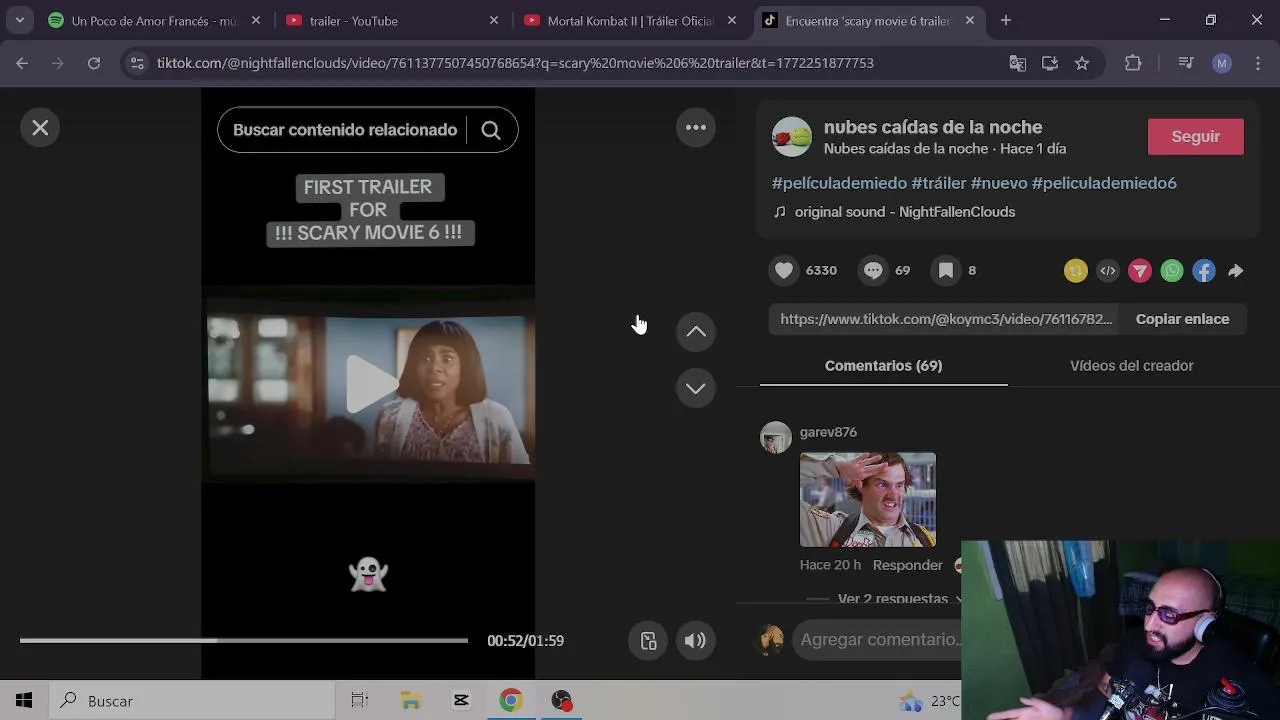Screen dimensions: 1280x720
Task: Open the Windows Start menu
Action: [x=24, y=701]
